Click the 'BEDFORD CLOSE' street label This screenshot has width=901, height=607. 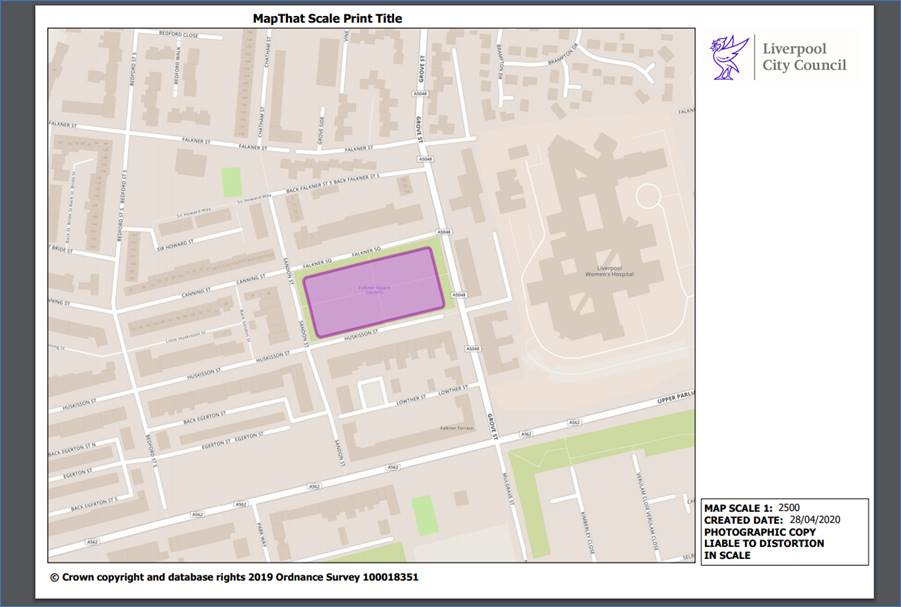[x=179, y=34]
